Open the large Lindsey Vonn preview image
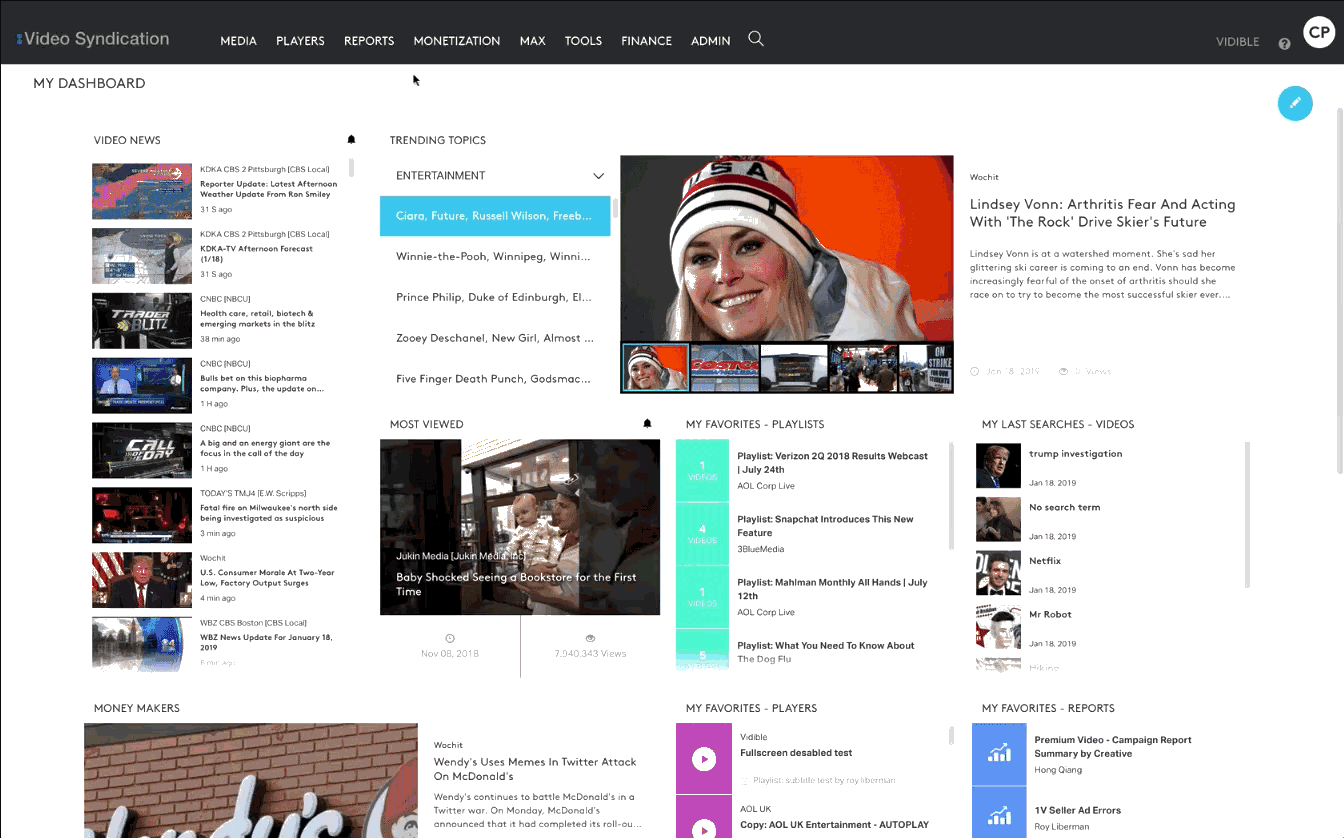 tap(787, 248)
